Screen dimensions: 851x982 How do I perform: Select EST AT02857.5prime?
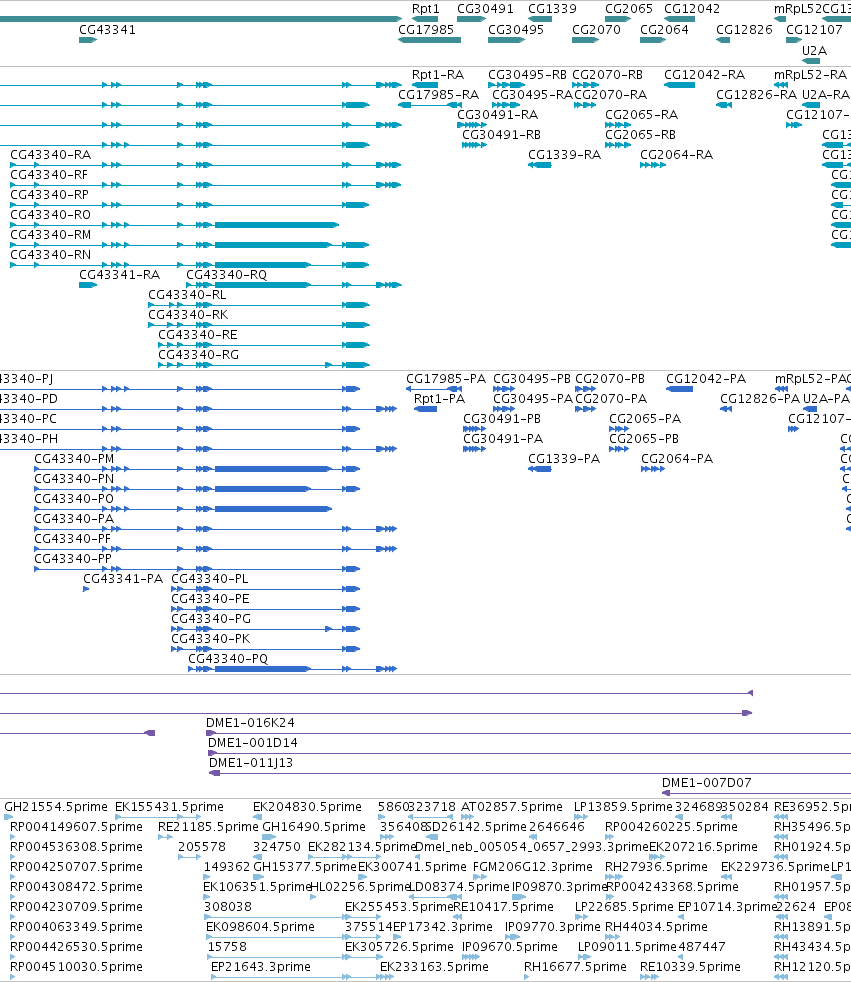[512, 807]
